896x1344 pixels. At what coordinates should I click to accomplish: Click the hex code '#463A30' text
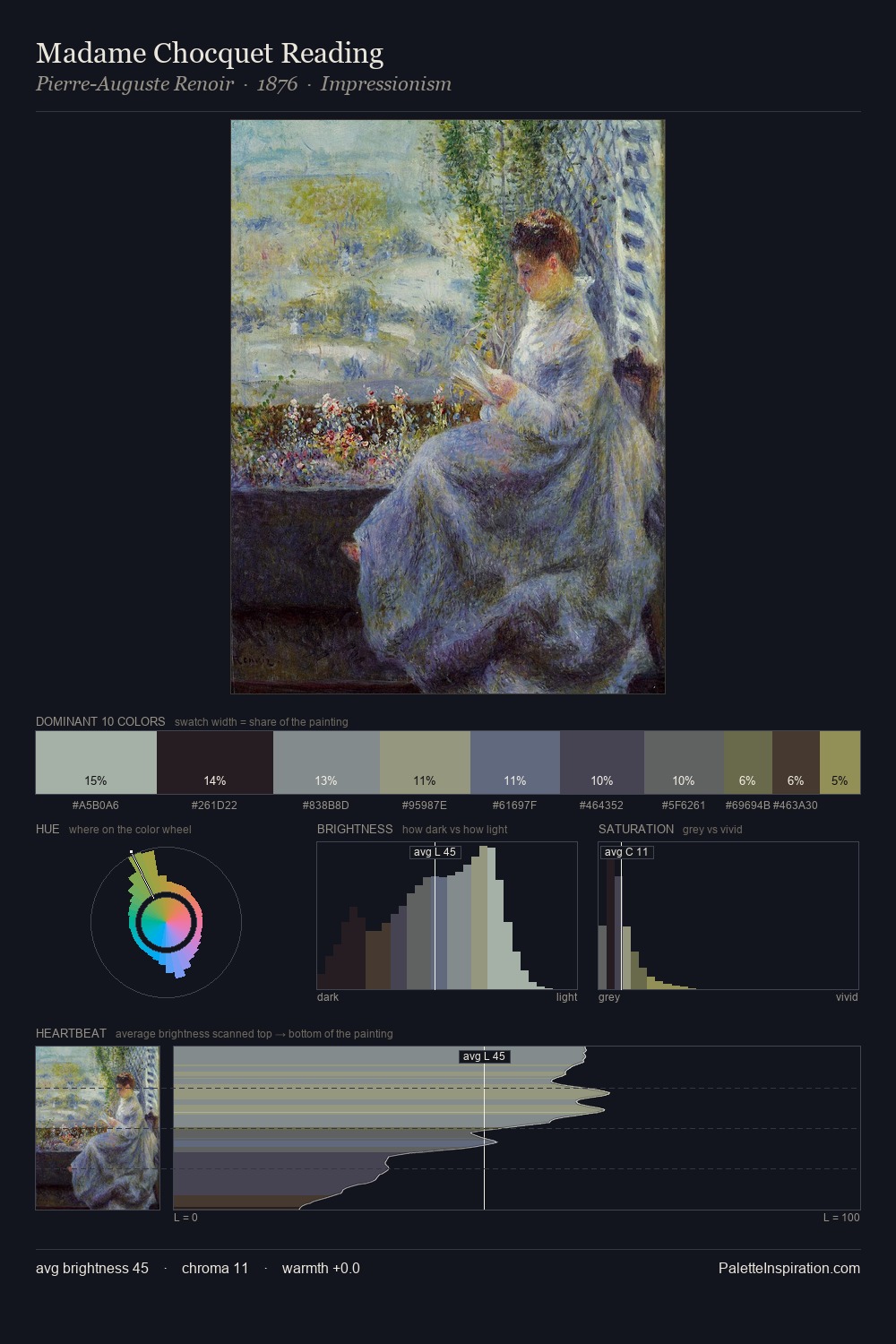point(796,806)
